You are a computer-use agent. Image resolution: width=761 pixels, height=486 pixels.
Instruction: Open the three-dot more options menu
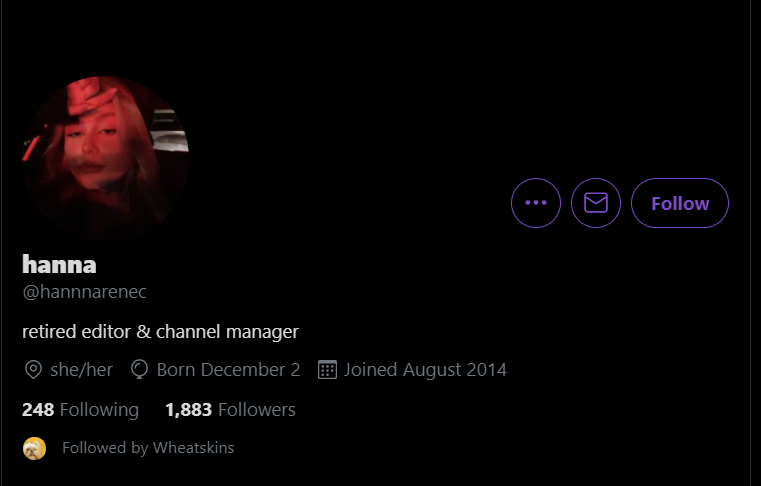pyautogui.click(x=536, y=203)
